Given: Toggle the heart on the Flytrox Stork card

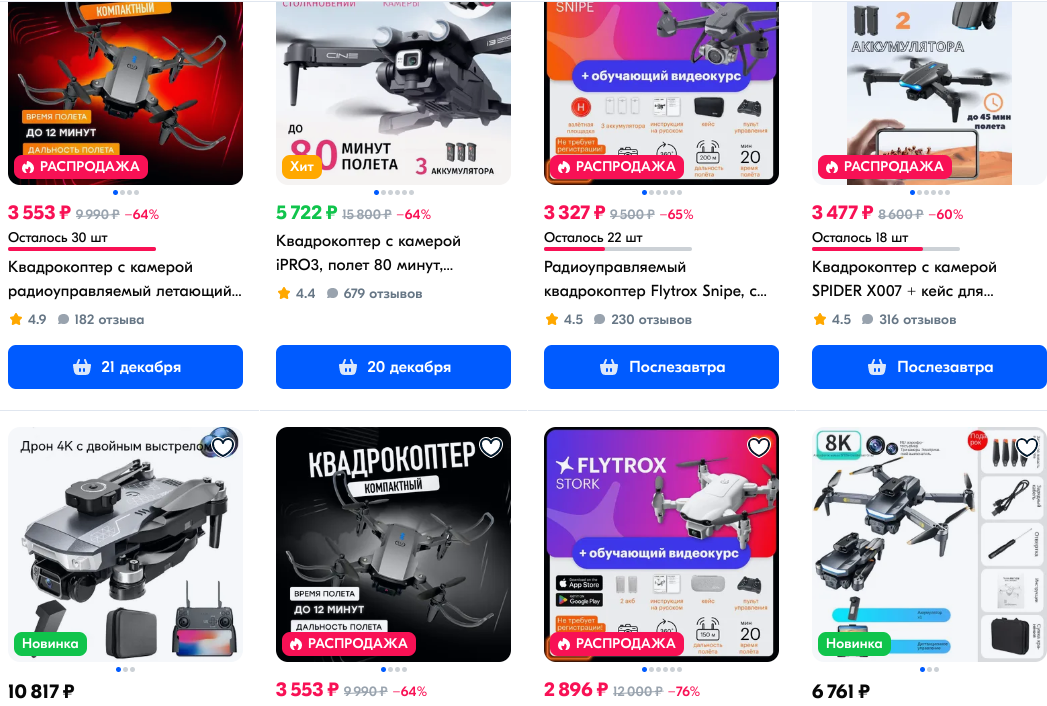Looking at the screenshot, I should pos(759,447).
